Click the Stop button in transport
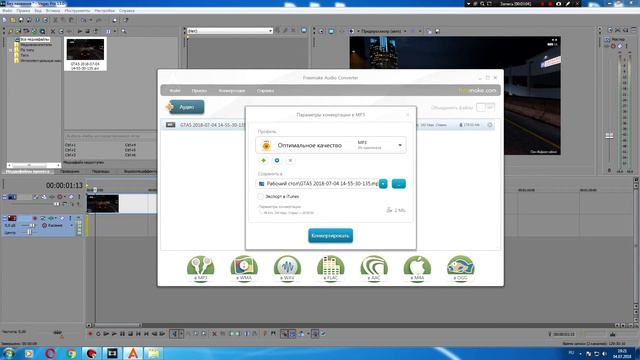Screen dimensions: 640x360 (x=130, y=334)
